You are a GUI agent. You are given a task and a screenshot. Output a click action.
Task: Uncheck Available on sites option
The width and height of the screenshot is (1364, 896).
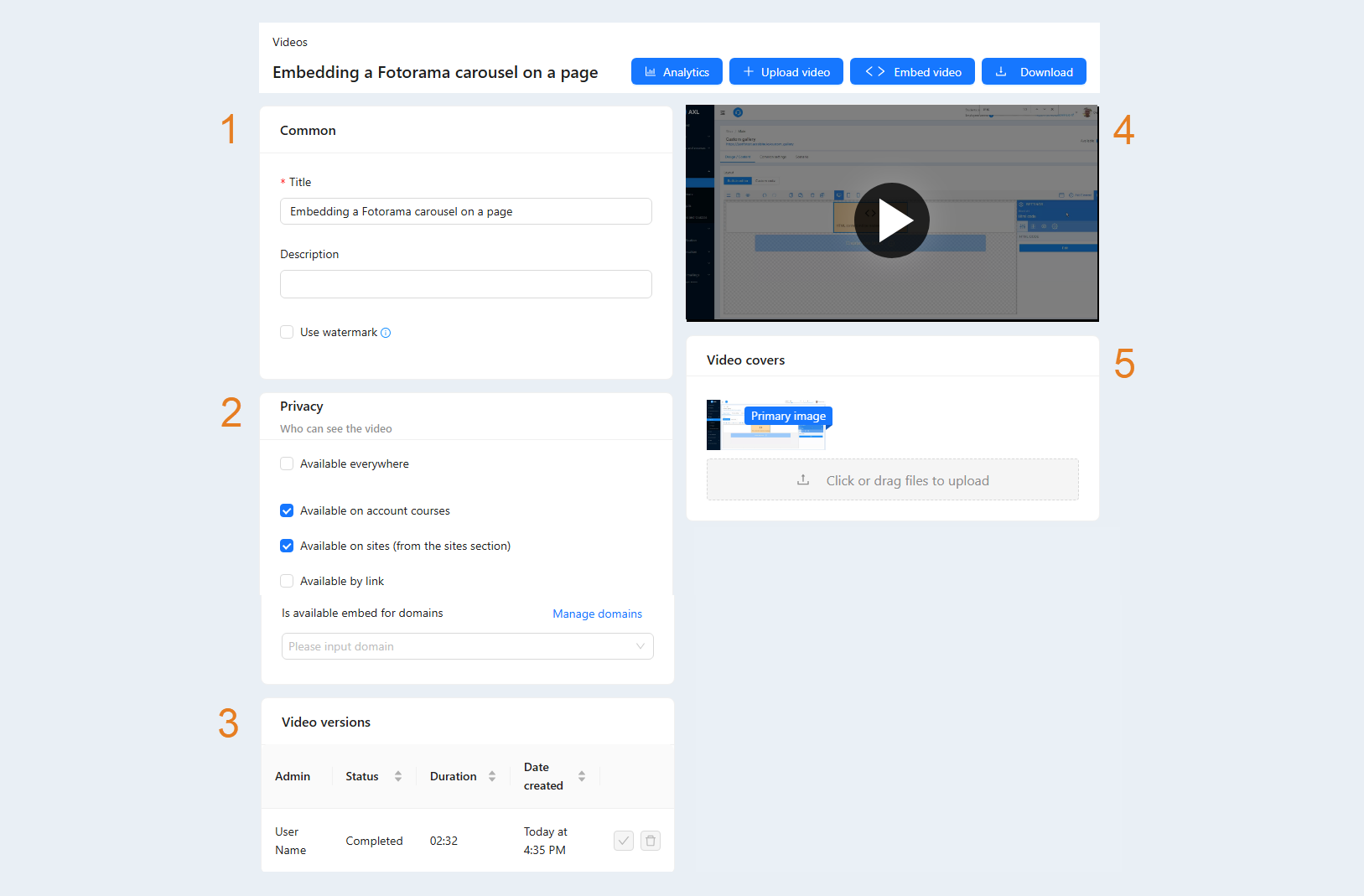click(x=287, y=546)
